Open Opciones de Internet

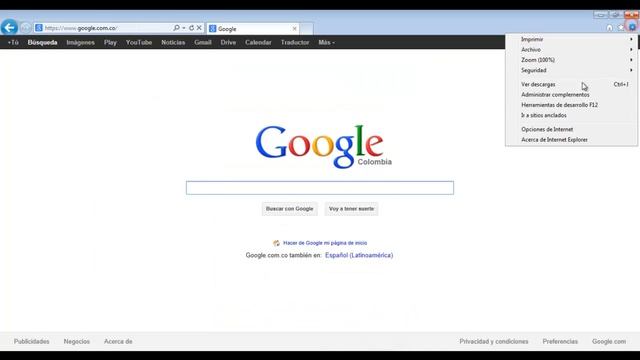tap(571, 129)
